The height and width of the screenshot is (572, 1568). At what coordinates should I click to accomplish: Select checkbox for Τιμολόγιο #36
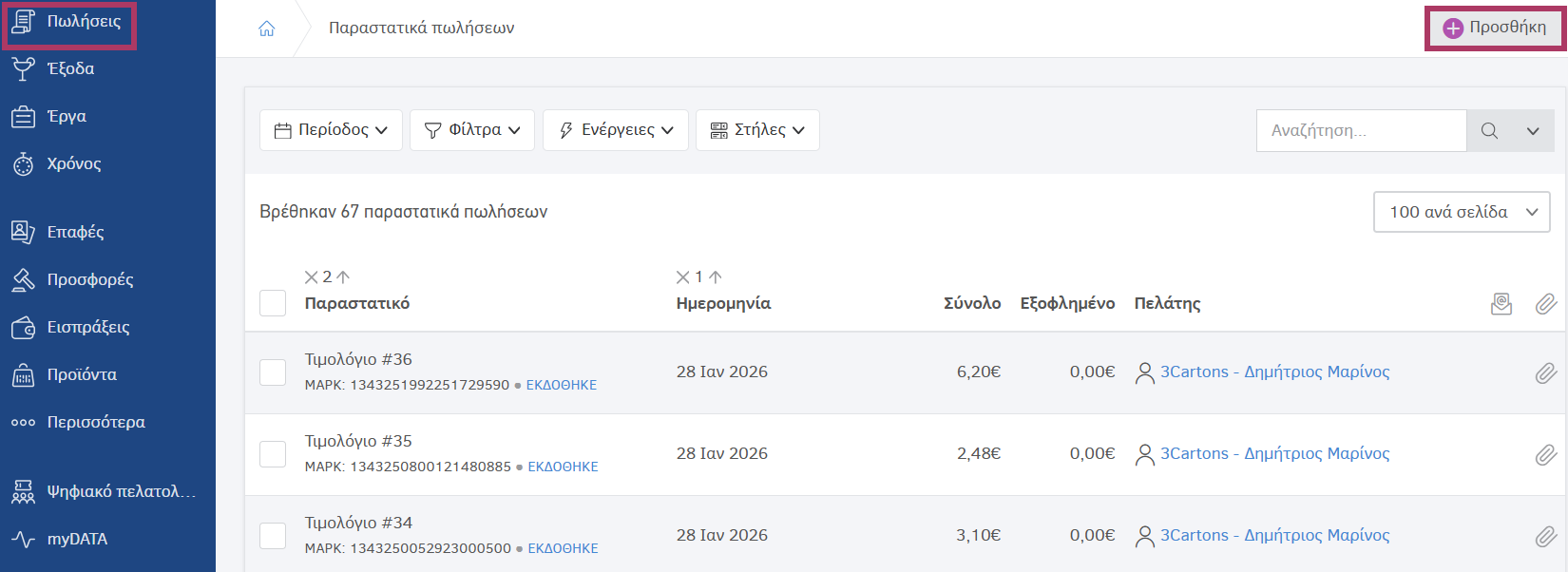(x=273, y=372)
